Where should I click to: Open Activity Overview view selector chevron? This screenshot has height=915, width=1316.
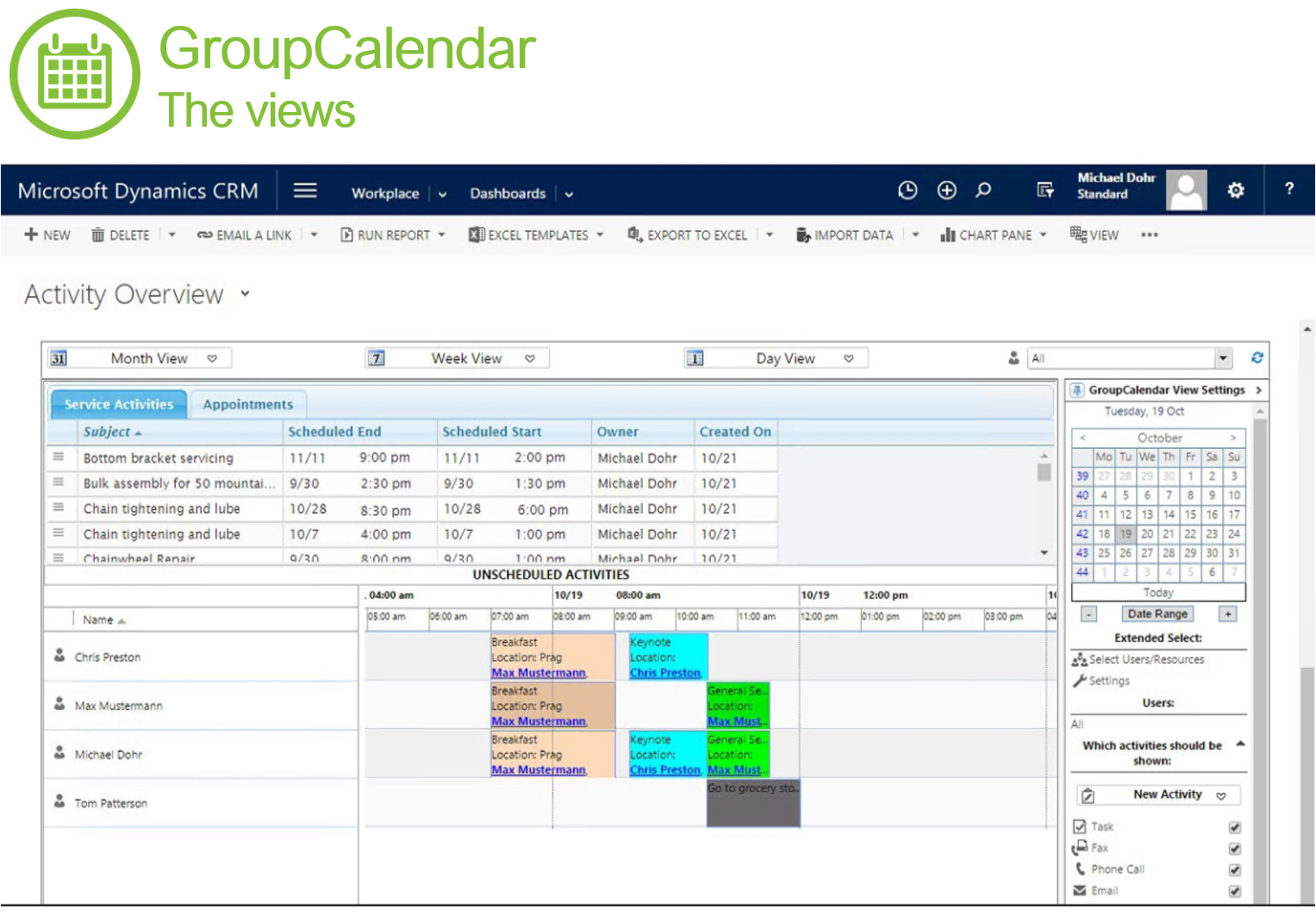[x=245, y=294]
